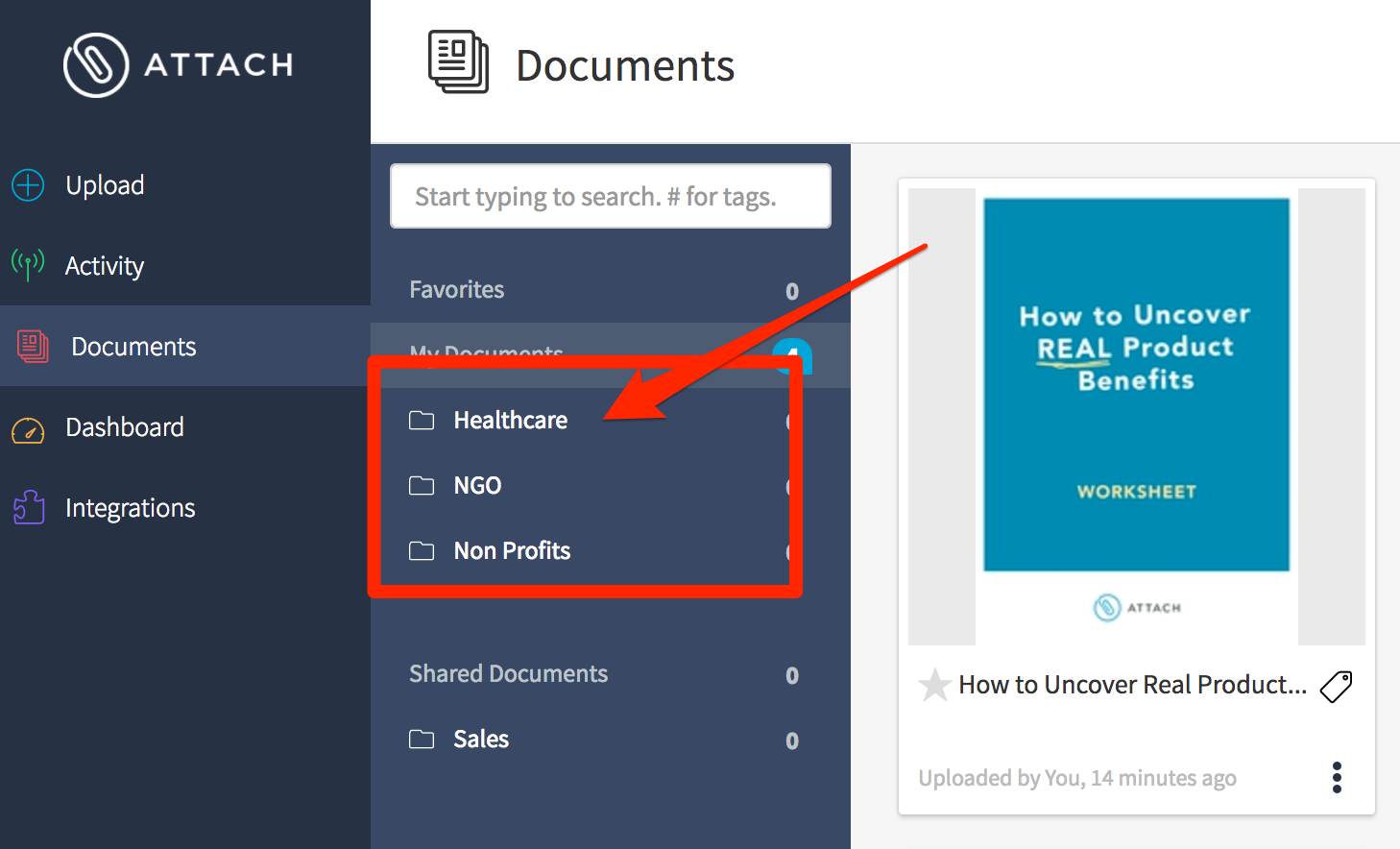
Task: Star the How to Uncover Real Product document
Action: click(x=934, y=684)
